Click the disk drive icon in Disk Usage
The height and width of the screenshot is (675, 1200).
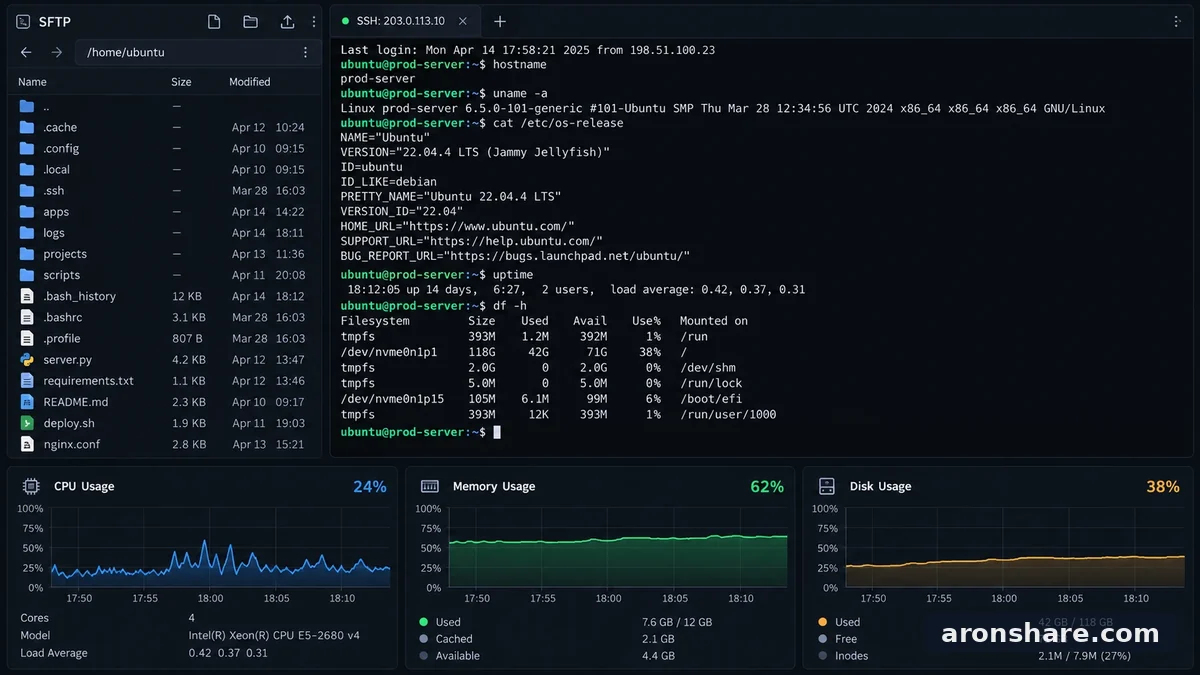pos(827,486)
